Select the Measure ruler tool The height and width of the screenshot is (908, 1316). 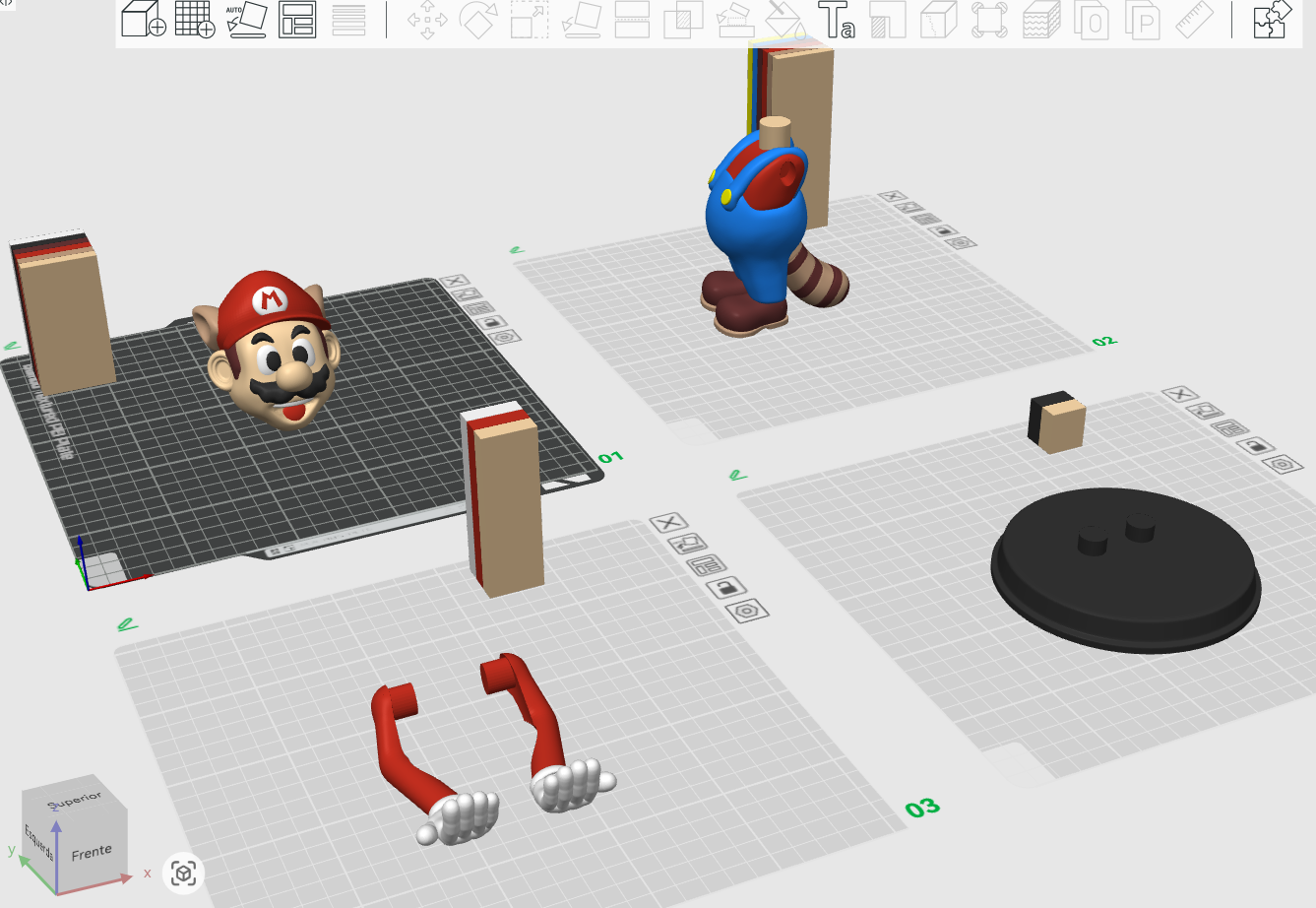click(x=1195, y=20)
